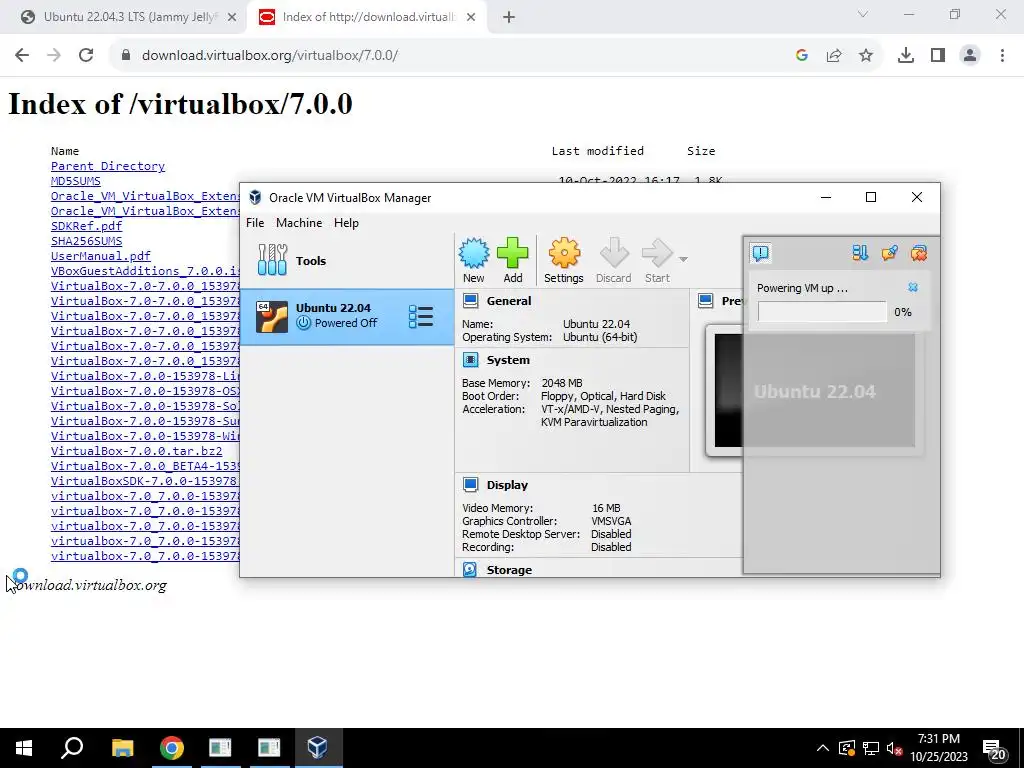Open the Help menu in VirtualBox Manager
The image size is (1024, 768).
click(346, 223)
